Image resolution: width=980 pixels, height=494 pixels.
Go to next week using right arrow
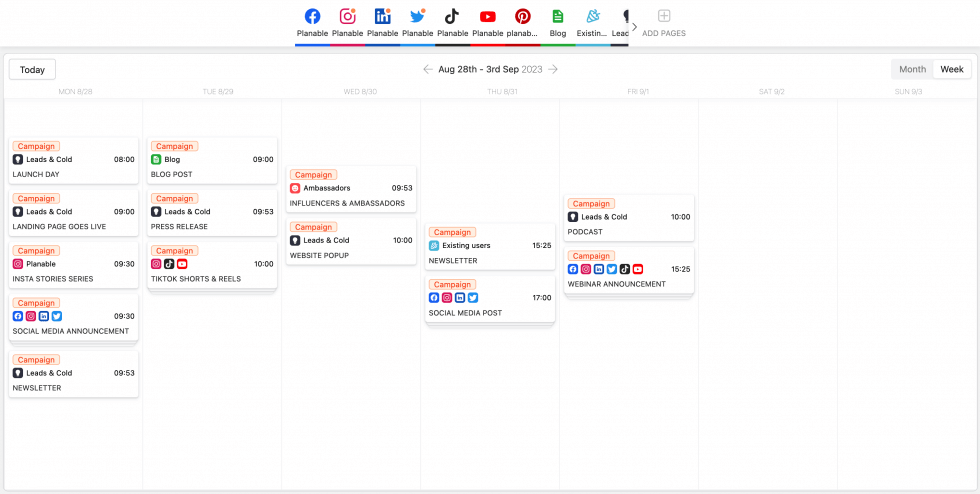point(553,69)
